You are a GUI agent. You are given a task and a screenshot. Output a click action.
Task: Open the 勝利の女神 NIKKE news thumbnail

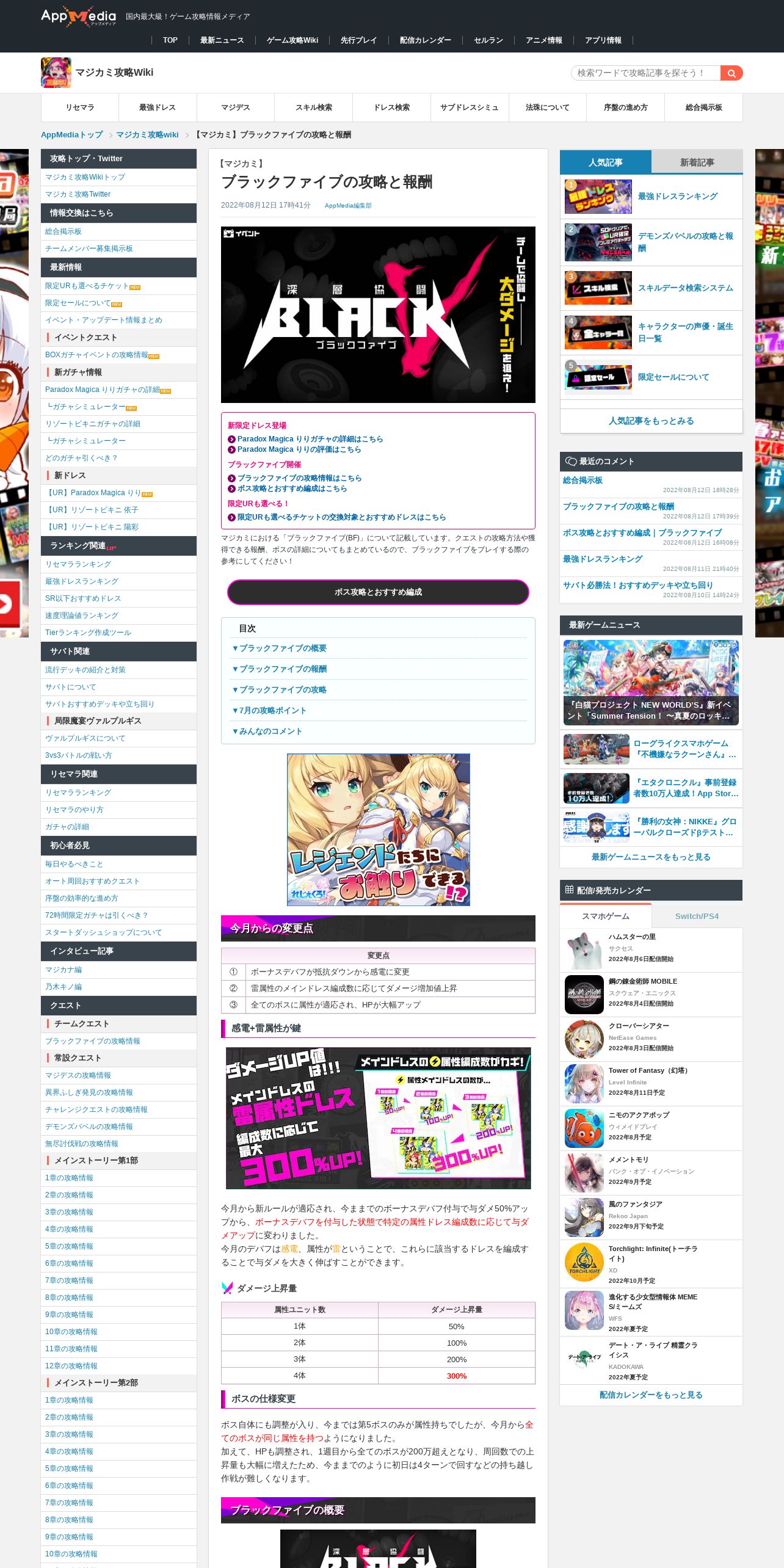pyautogui.click(x=597, y=827)
